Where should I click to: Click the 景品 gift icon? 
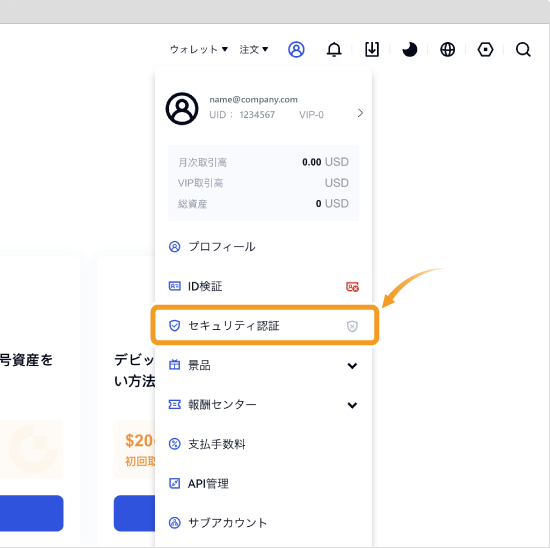[x=174, y=365]
